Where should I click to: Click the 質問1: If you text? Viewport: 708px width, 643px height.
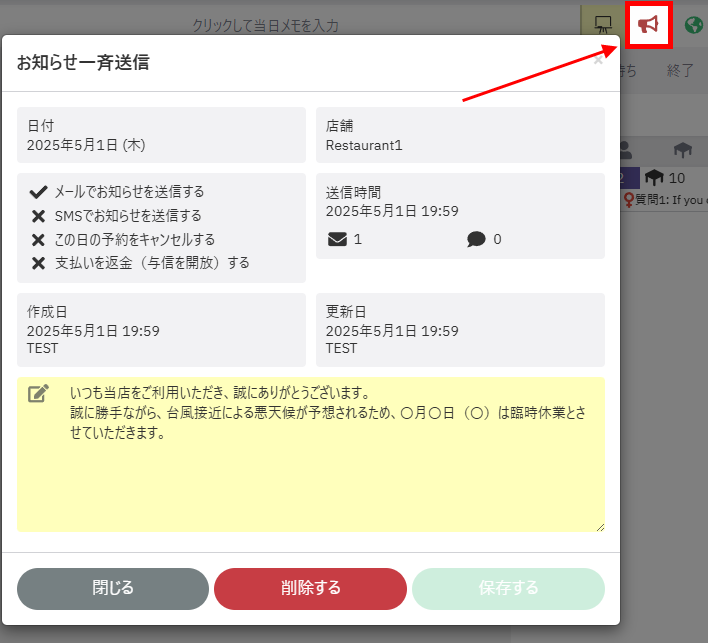[x=671, y=200]
